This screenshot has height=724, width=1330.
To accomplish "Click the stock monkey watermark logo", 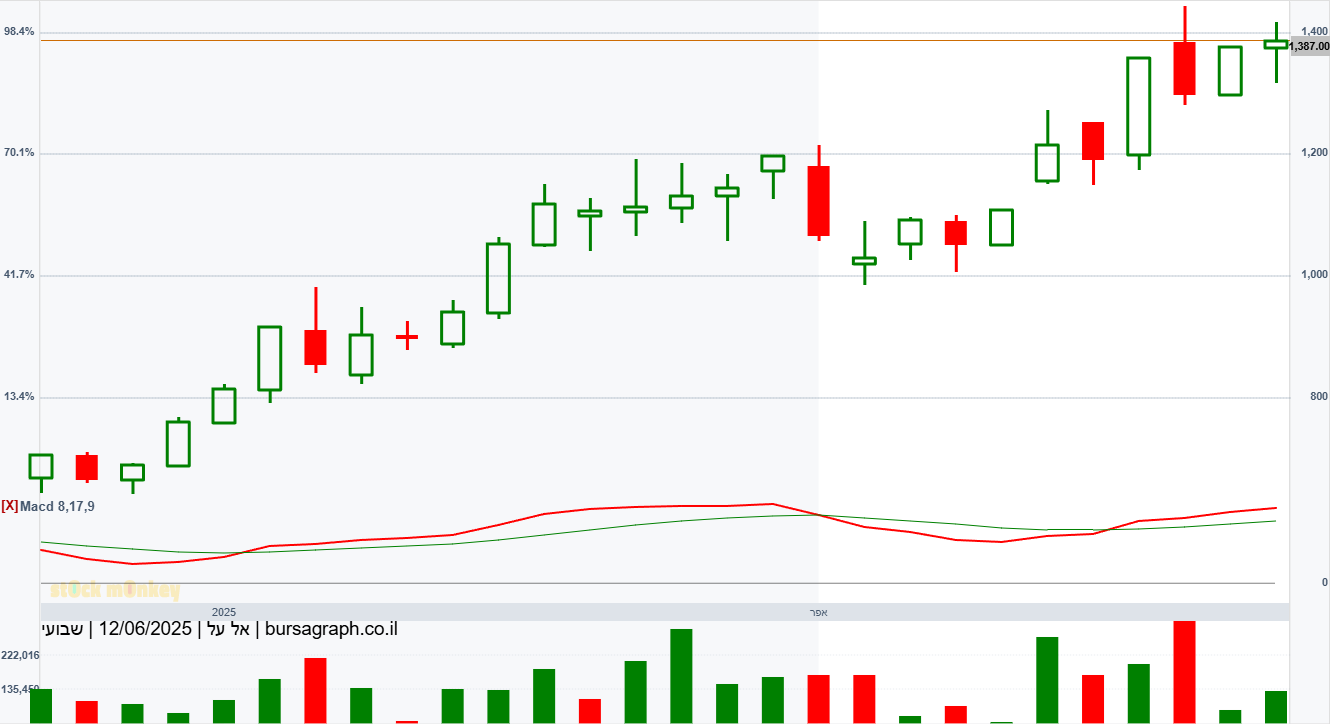I will (x=114, y=590).
